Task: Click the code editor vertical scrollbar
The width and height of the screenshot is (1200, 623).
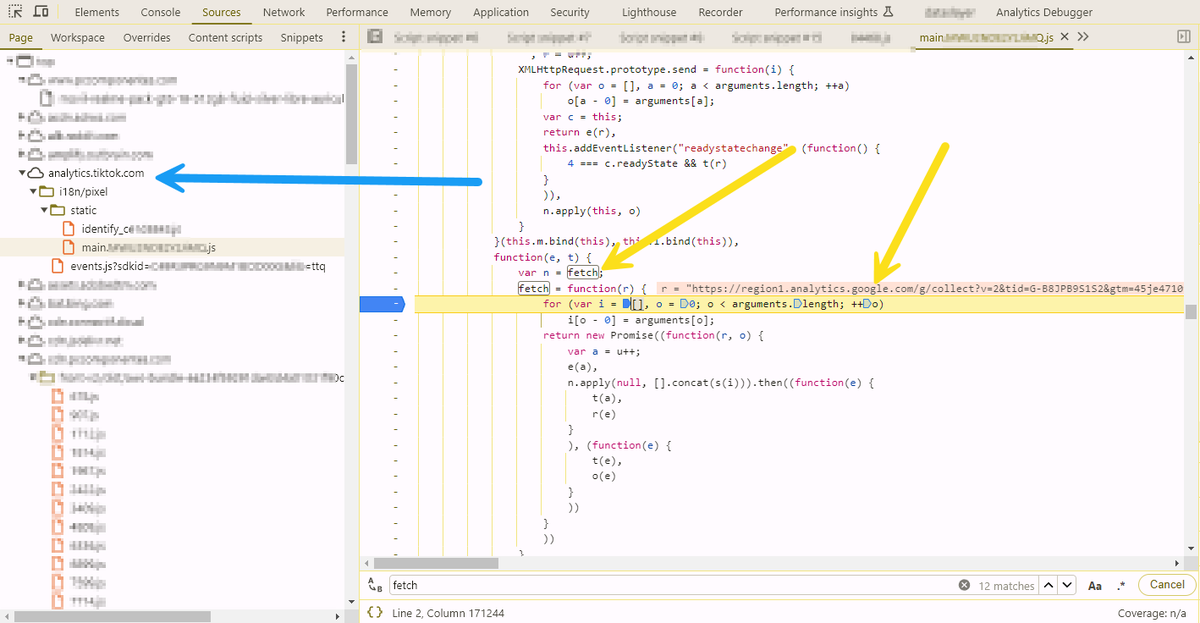Action: click(x=1191, y=312)
